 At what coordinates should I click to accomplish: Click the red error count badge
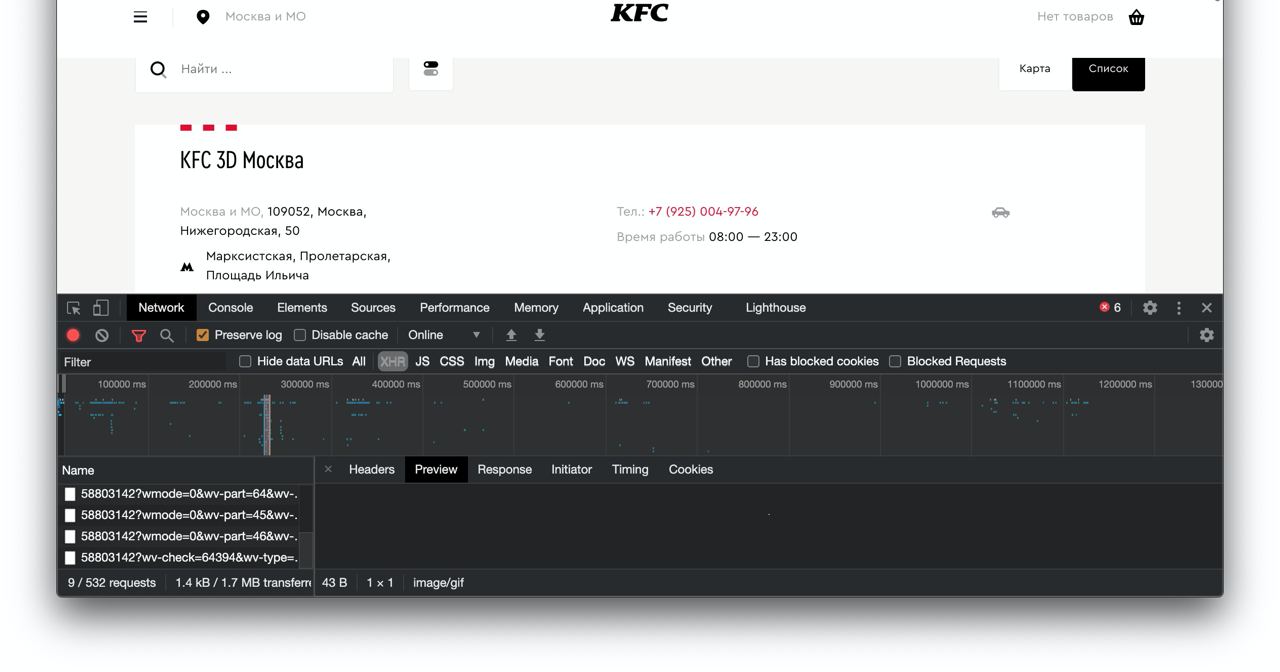click(x=1110, y=308)
